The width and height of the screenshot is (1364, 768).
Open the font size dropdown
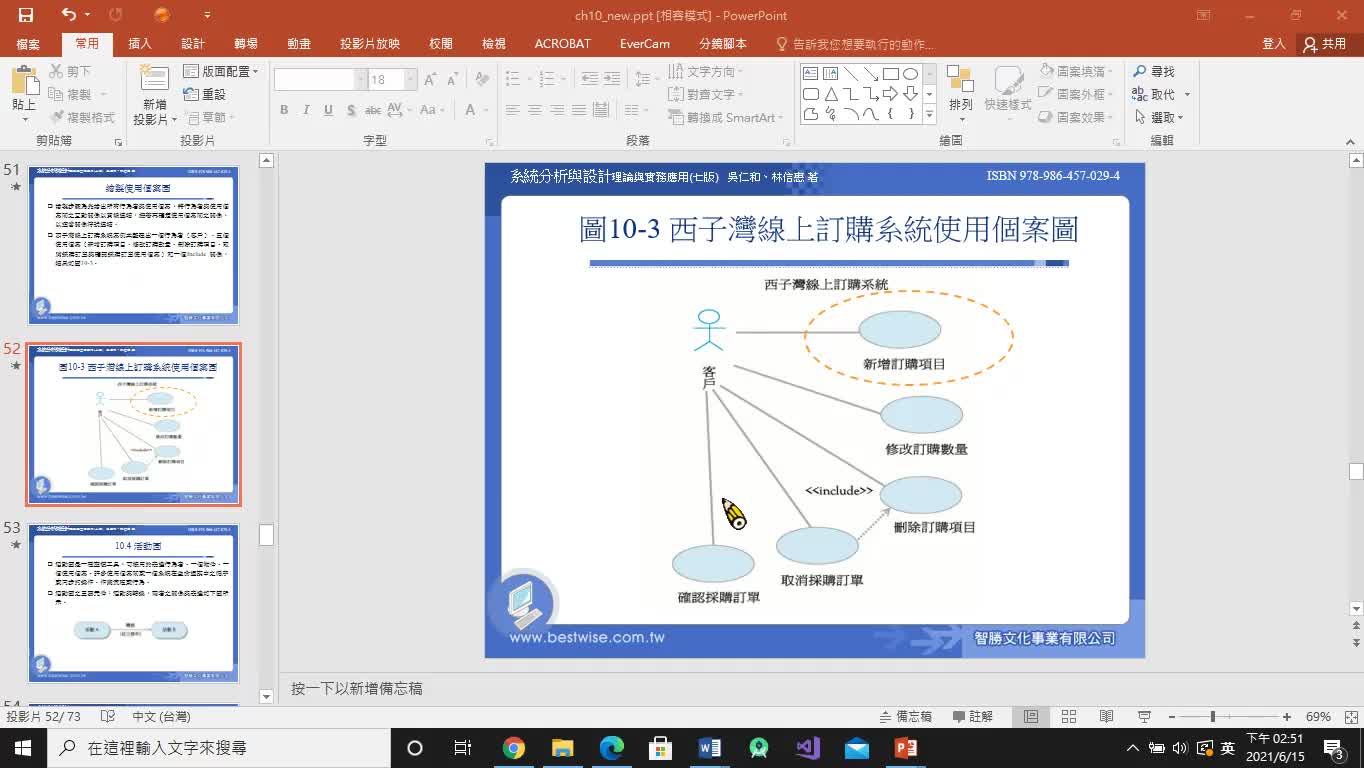(x=410, y=79)
